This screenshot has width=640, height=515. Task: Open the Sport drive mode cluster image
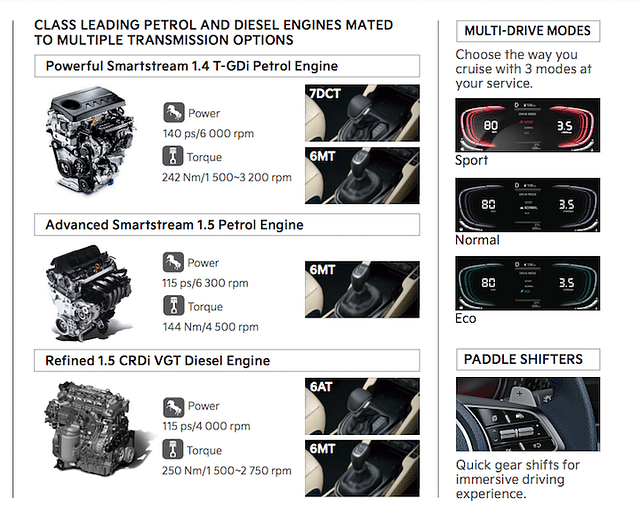528,125
